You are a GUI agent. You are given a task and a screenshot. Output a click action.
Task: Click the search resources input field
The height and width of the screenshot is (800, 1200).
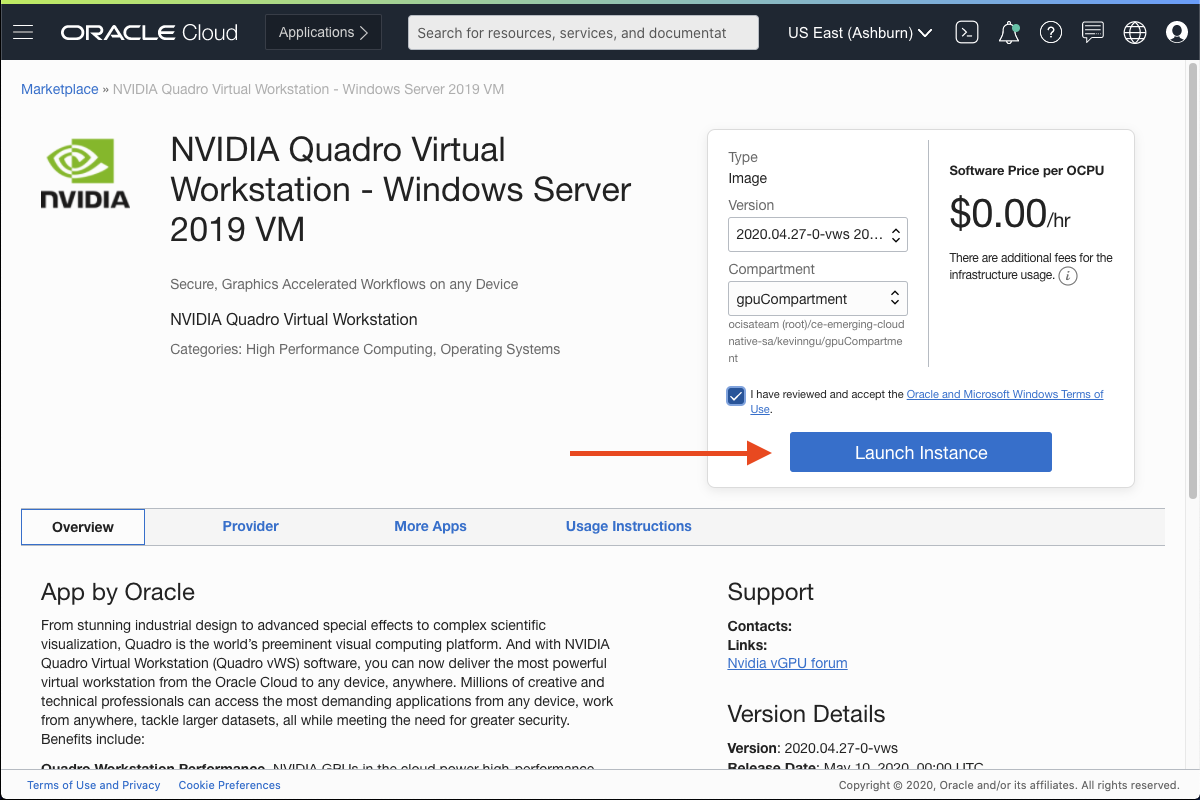point(582,32)
